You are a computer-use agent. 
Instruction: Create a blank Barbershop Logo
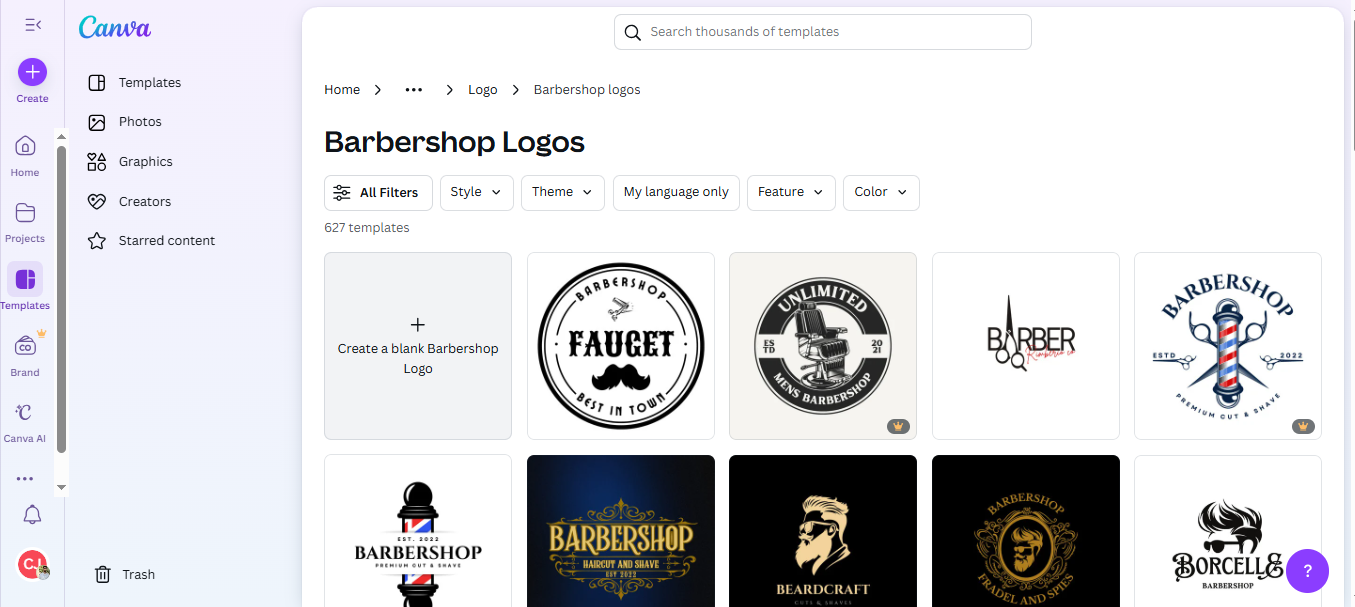click(x=417, y=346)
